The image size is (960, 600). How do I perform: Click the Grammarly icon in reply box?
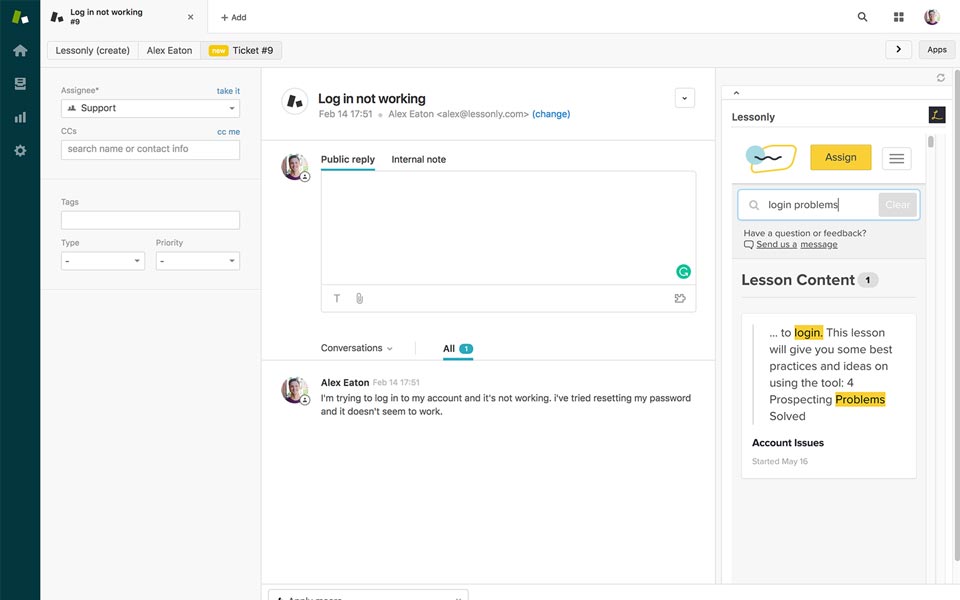[683, 271]
